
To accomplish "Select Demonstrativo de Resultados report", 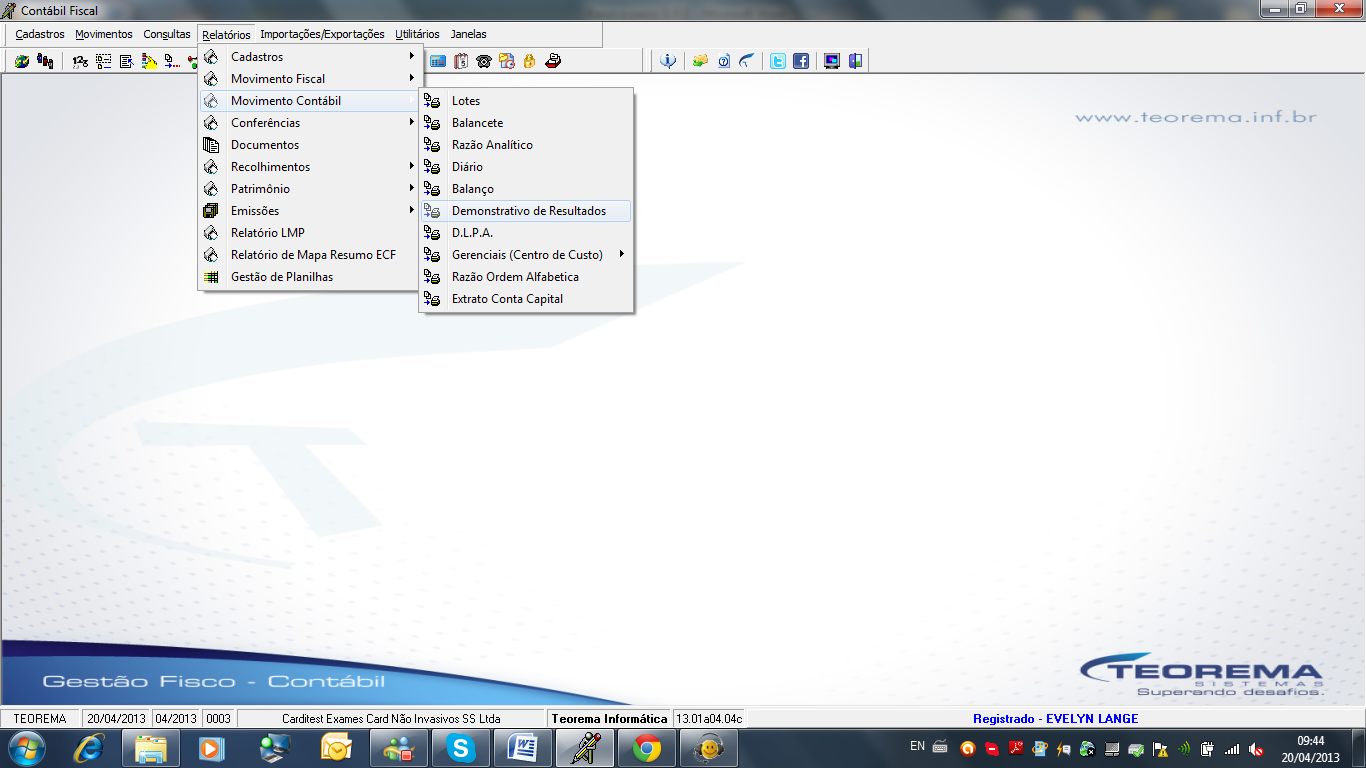I will tap(526, 211).
